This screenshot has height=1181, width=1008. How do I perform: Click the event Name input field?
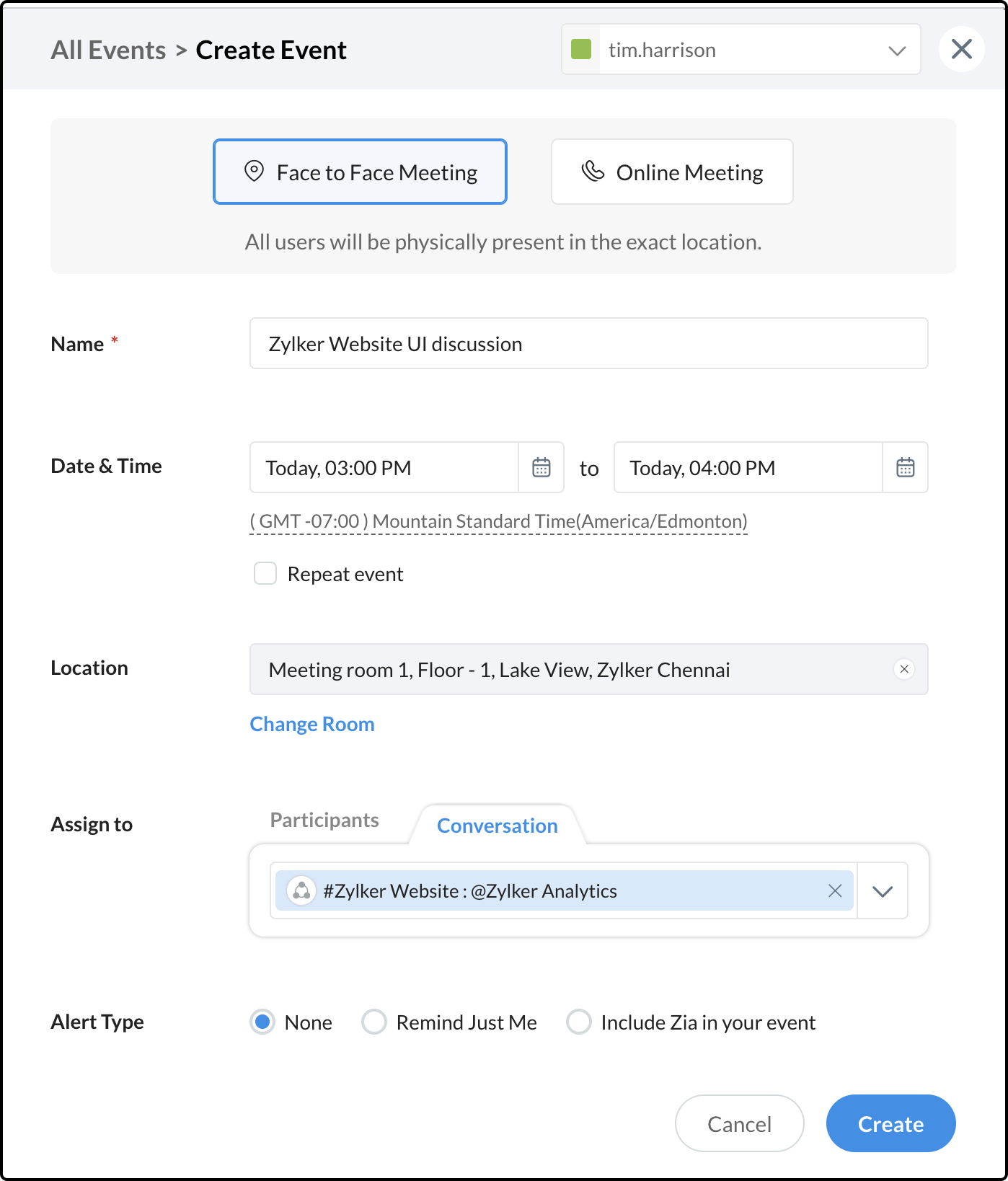588,344
